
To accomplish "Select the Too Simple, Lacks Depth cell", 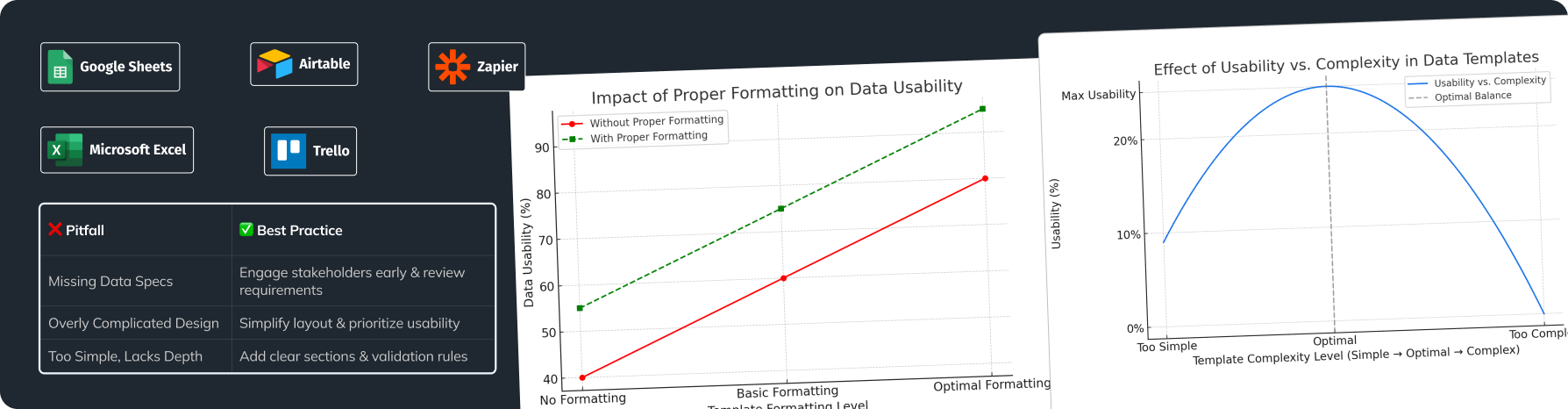I will click(136, 356).
